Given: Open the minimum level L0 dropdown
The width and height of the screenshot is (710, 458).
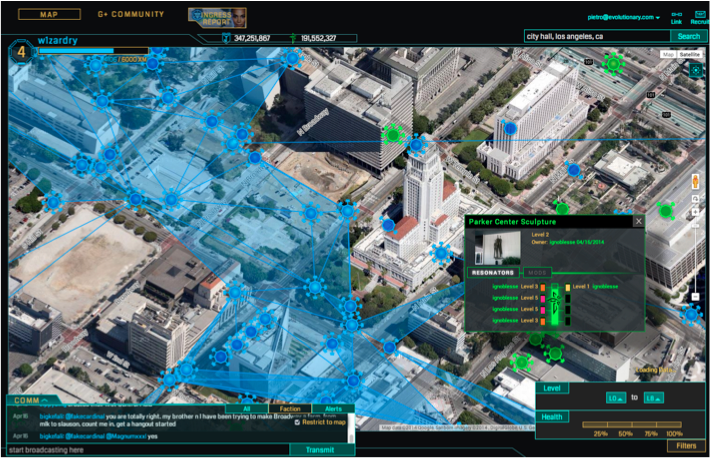Looking at the screenshot, I should point(616,398).
